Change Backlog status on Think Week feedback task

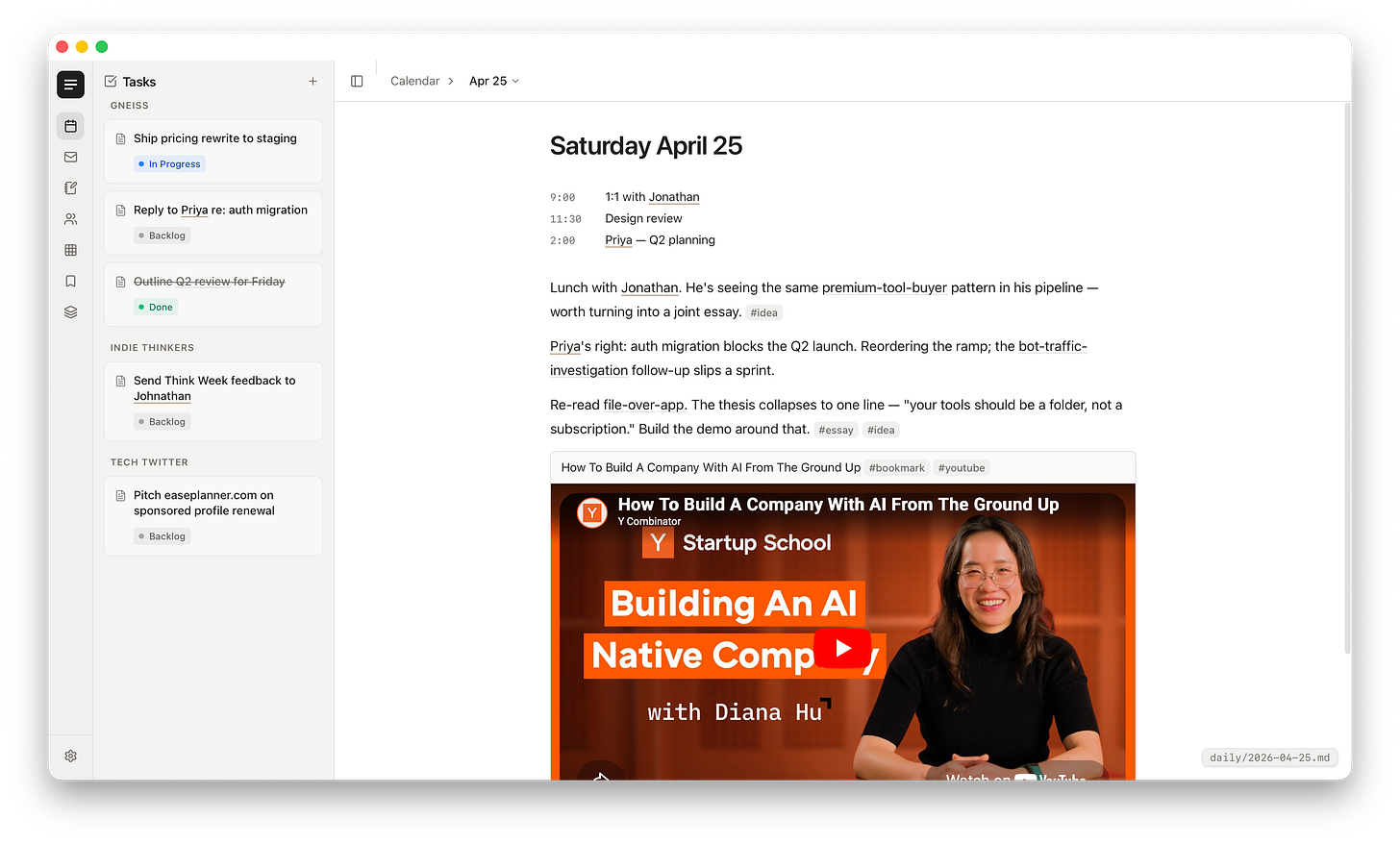click(162, 422)
